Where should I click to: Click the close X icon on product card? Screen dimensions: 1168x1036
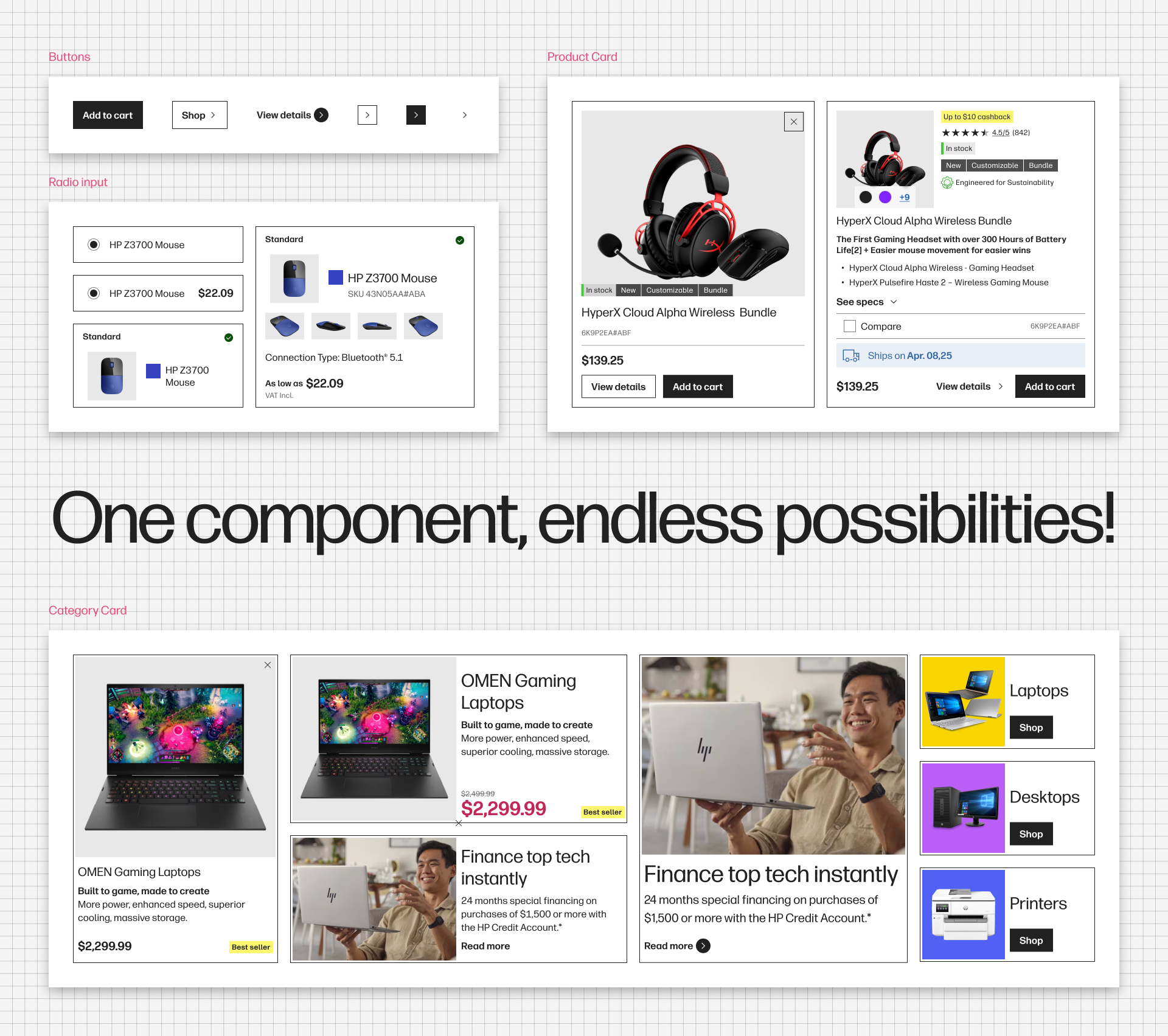tap(794, 120)
